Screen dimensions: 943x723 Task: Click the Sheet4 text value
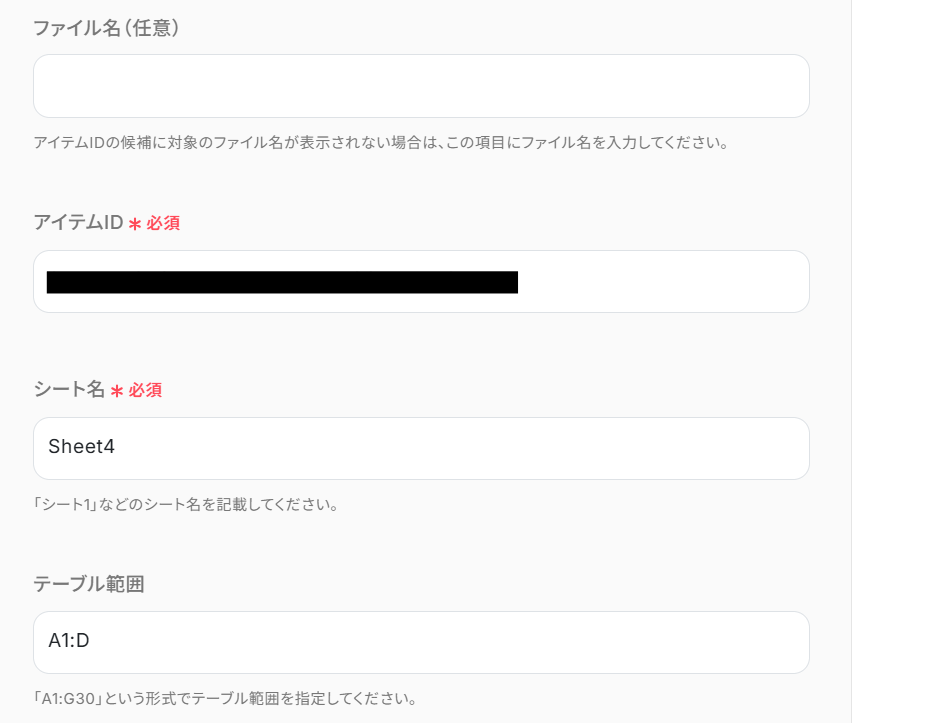pyautogui.click(x=81, y=447)
